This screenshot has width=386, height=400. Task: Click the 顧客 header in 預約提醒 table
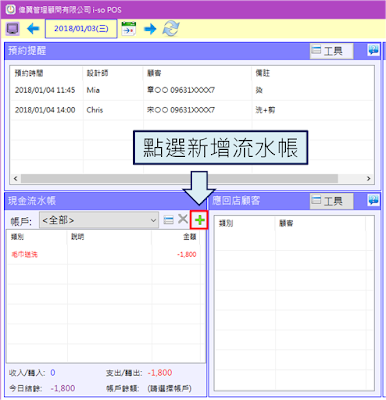pyautogui.click(x=154, y=73)
